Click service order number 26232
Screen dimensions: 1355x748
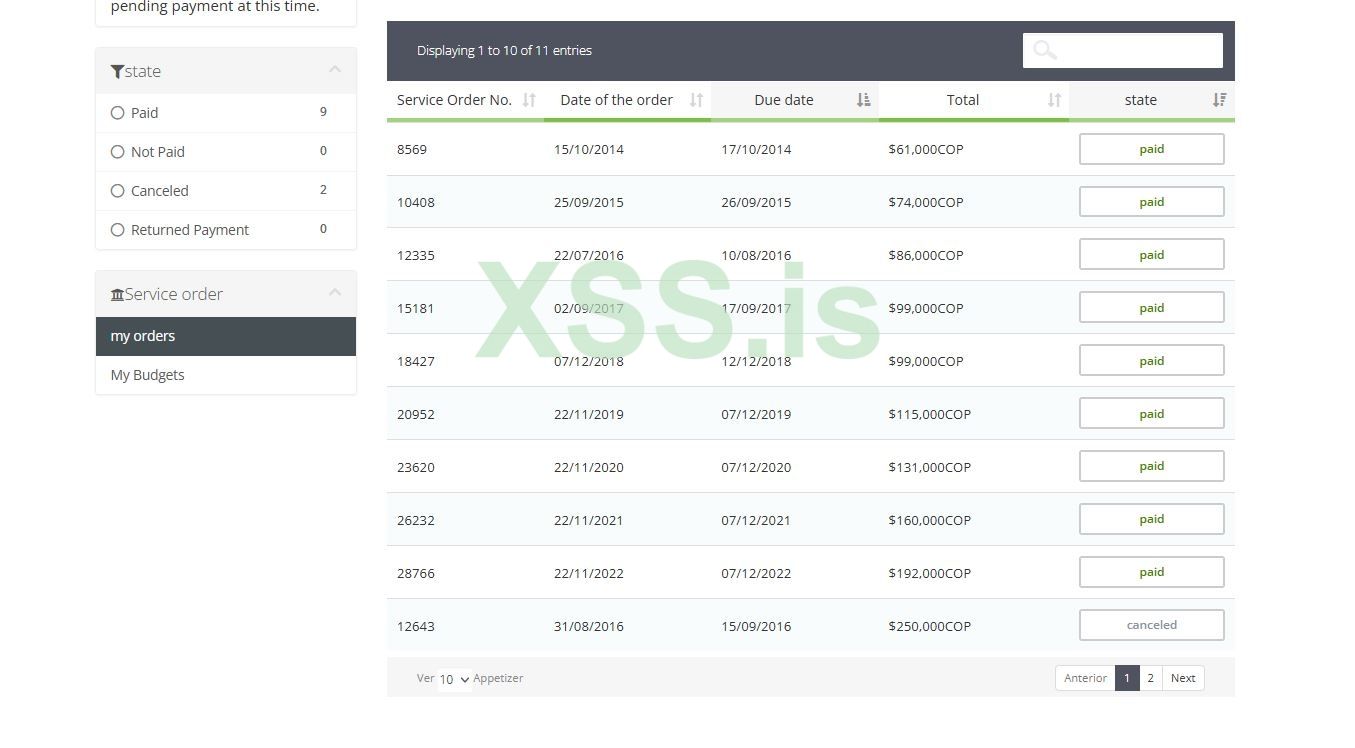(x=416, y=521)
